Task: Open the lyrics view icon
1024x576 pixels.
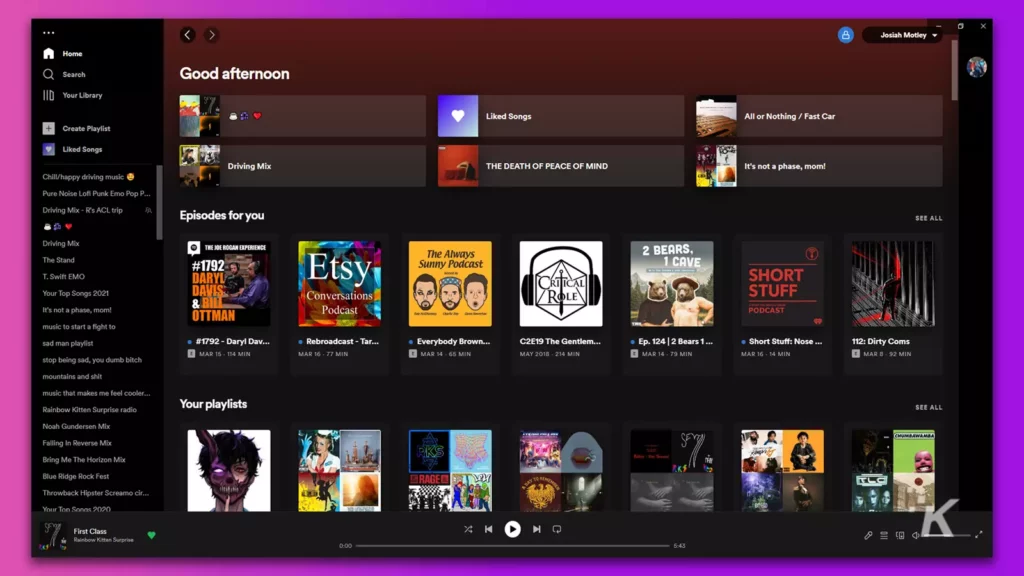Action: 868,535
